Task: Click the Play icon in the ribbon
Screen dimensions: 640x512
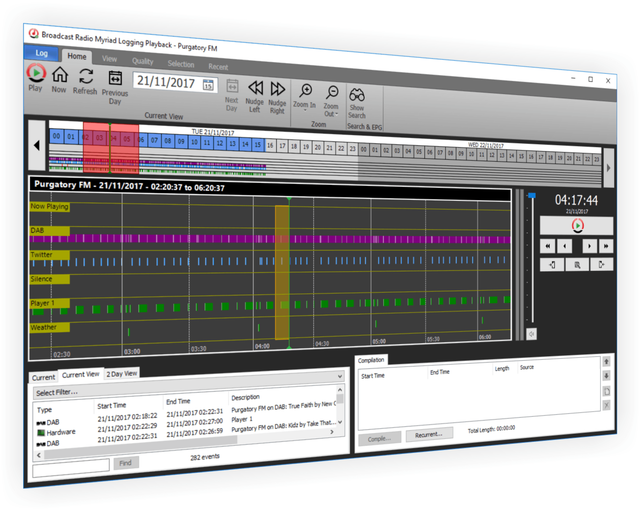Action: 36,73
